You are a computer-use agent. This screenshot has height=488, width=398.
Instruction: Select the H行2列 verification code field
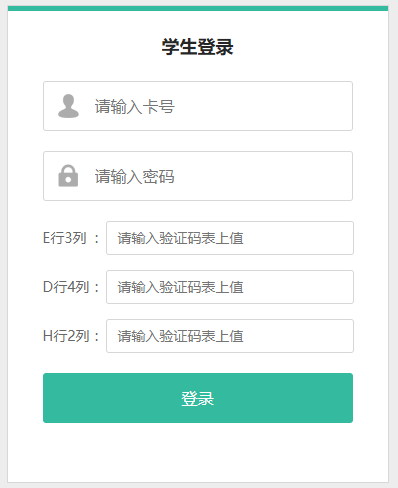(230, 336)
